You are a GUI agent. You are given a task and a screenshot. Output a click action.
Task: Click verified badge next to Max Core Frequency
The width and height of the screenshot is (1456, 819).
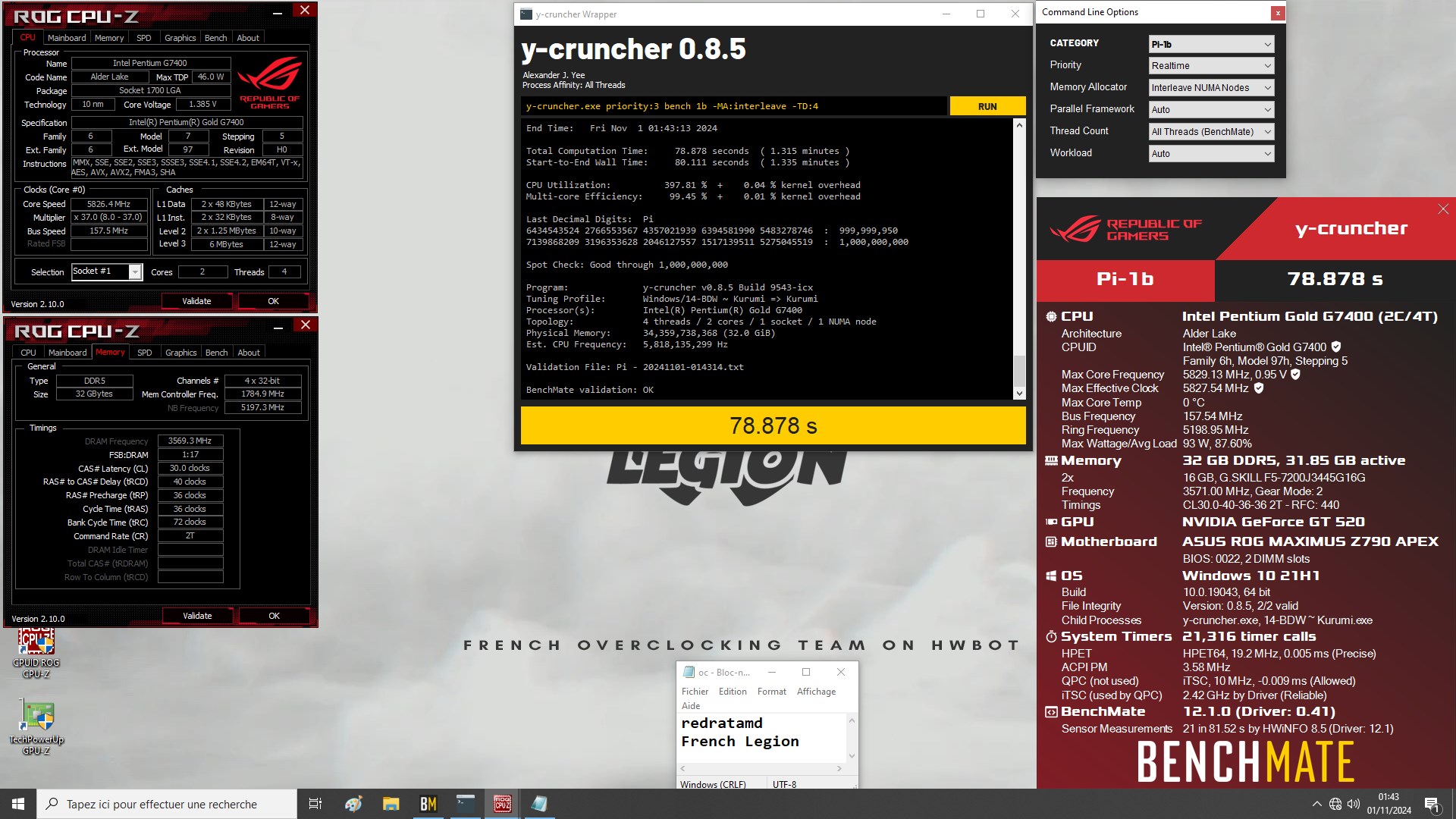tap(1296, 374)
